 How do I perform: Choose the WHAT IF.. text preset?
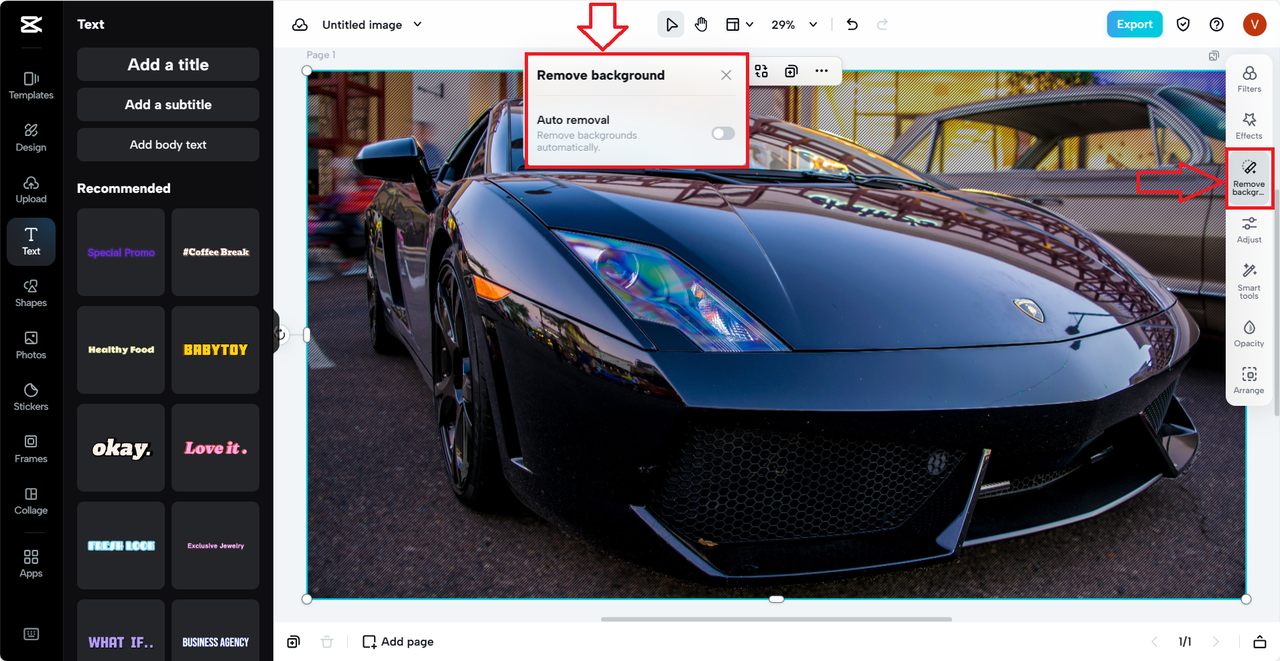(121, 631)
